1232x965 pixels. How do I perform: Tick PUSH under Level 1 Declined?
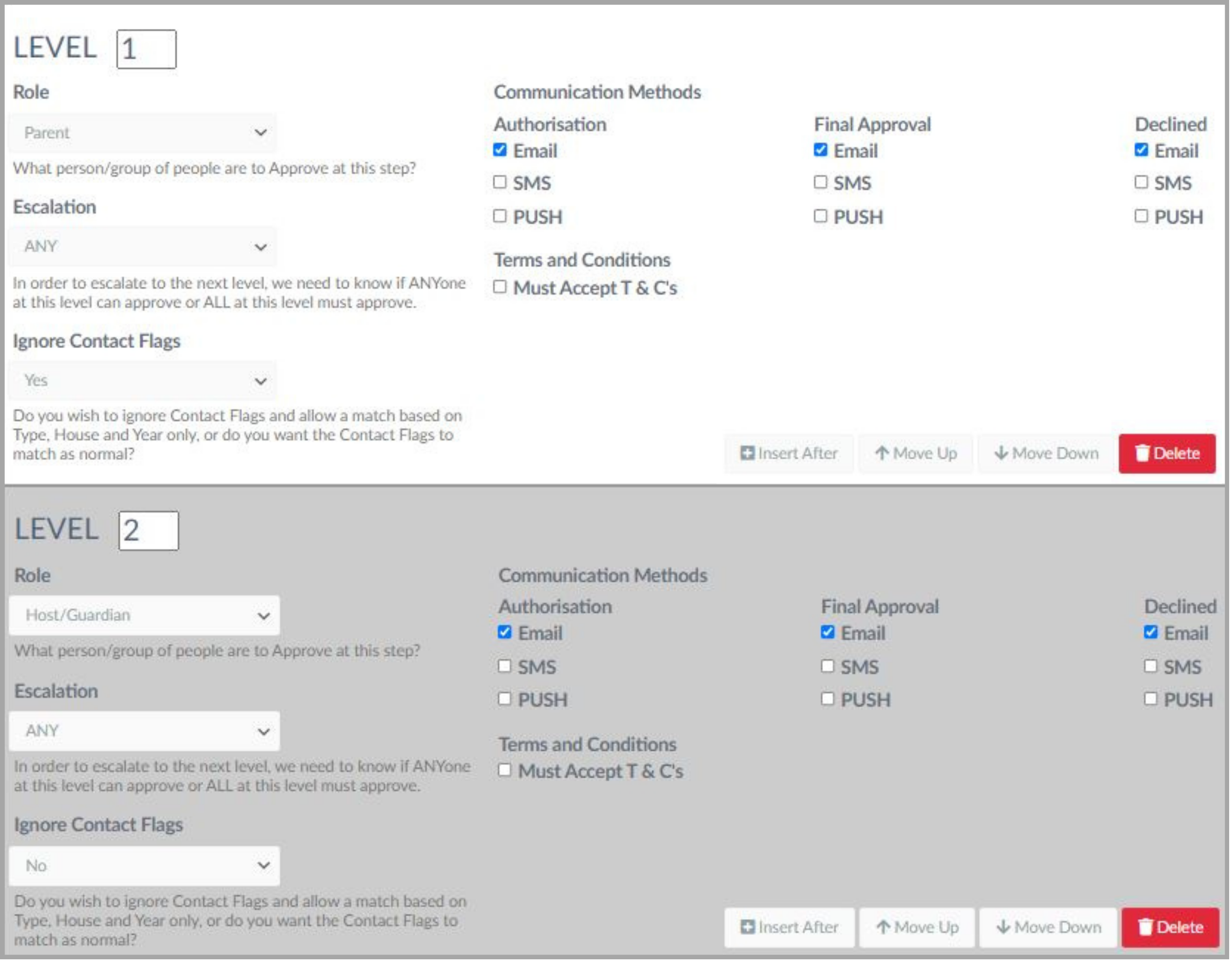click(x=1141, y=216)
